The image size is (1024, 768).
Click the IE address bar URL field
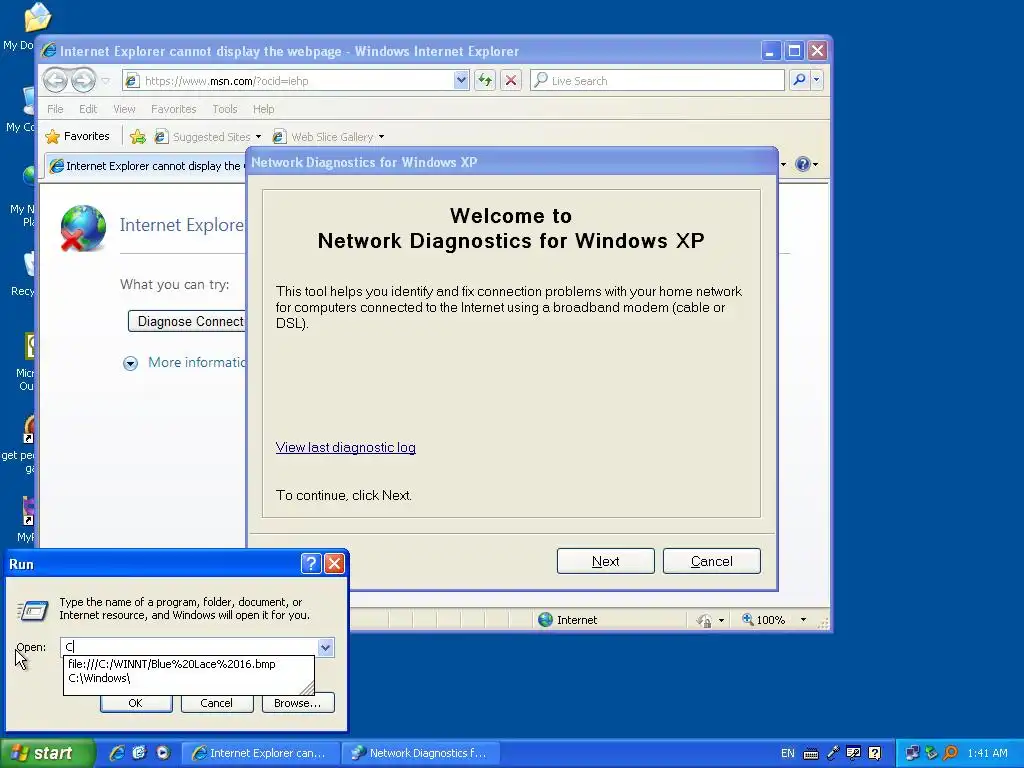(x=297, y=80)
